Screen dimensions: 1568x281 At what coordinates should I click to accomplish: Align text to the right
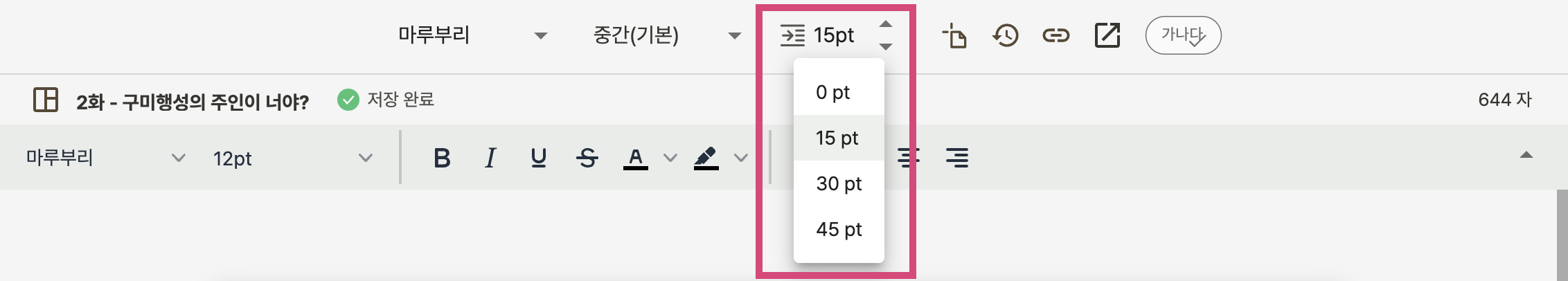(x=957, y=158)
